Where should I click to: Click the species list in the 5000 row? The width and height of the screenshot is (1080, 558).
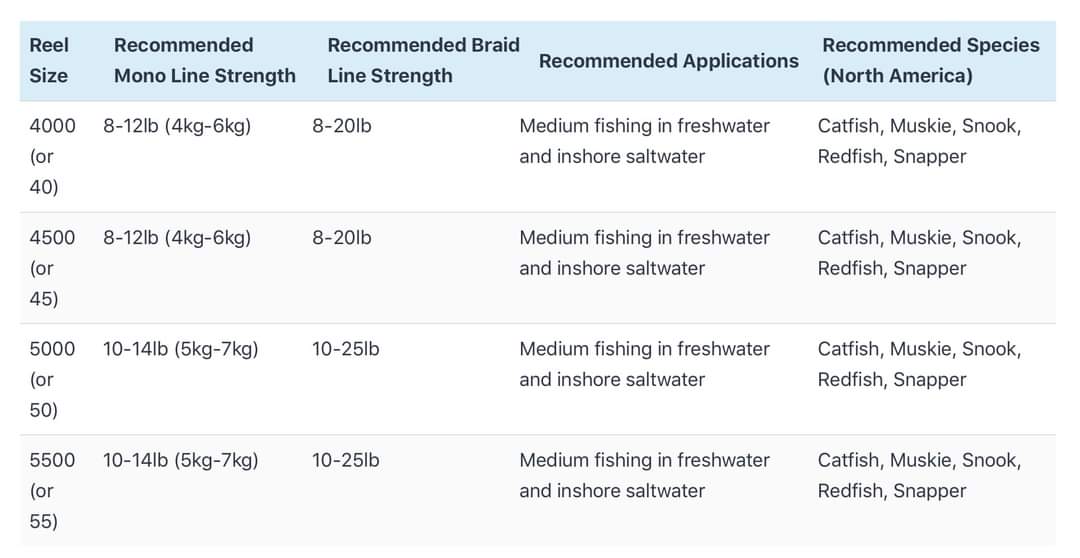tap(920, 364)
